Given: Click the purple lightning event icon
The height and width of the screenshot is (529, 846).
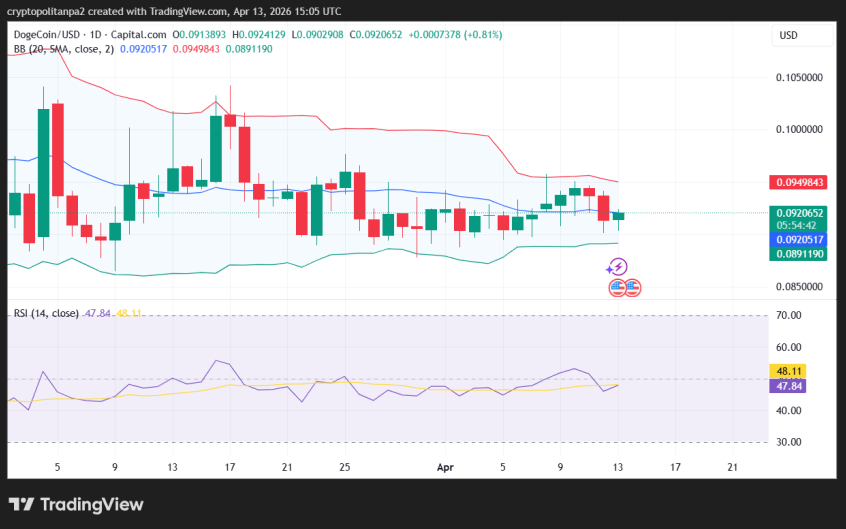Looking at the screenshot, I should pyautogui.click(x=617, y=267).
